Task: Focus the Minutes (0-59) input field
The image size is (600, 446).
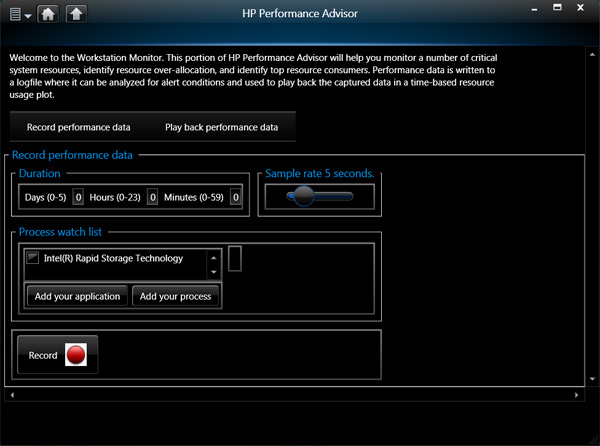Action: pos(235,197)
